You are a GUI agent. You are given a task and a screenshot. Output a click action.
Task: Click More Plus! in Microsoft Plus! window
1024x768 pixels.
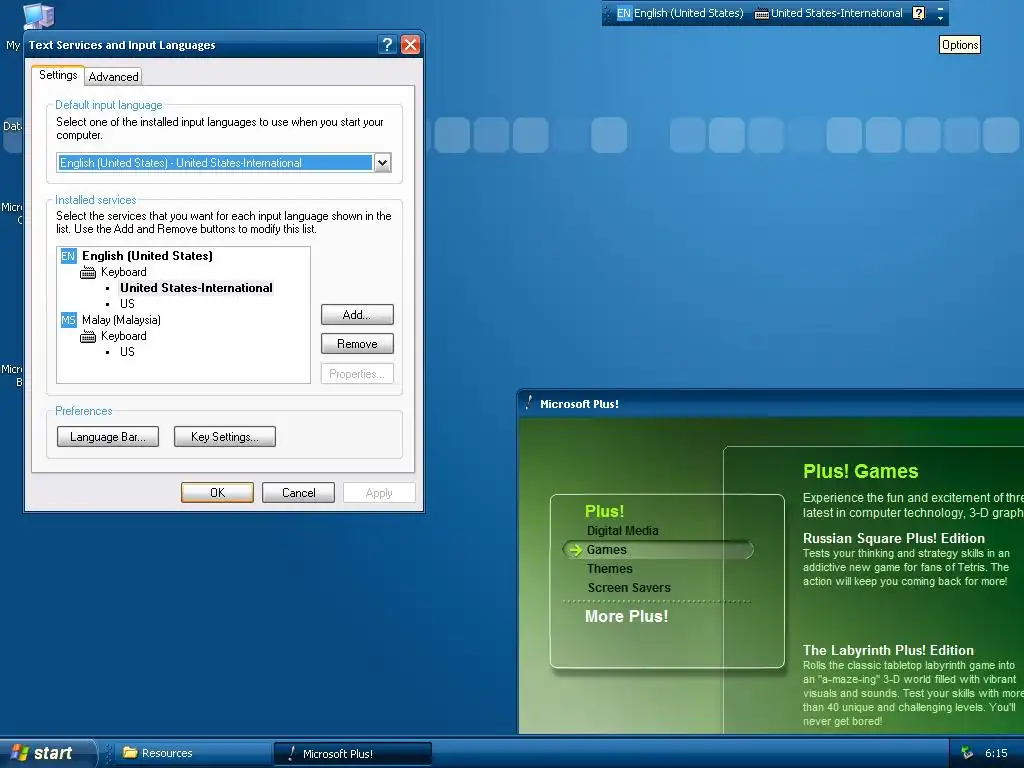[626, 616]
